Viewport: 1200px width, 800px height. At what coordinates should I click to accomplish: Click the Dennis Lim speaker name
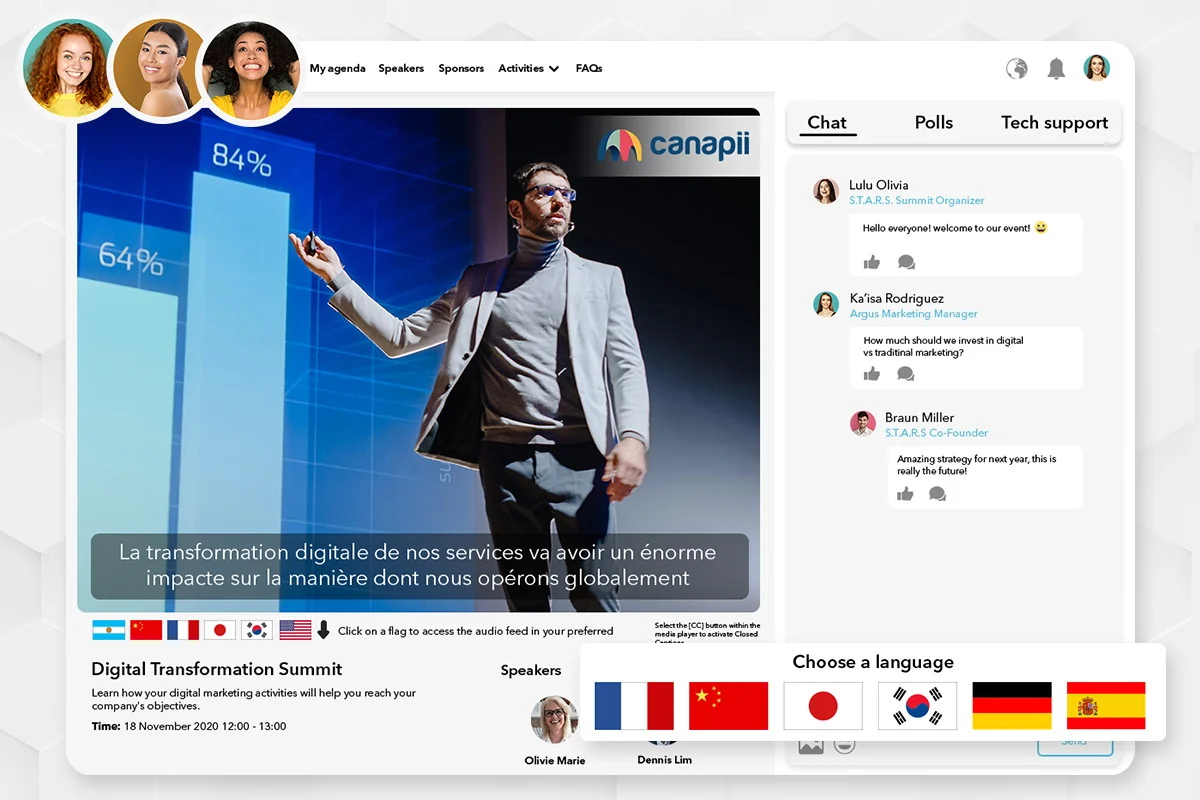click(665, 760)
